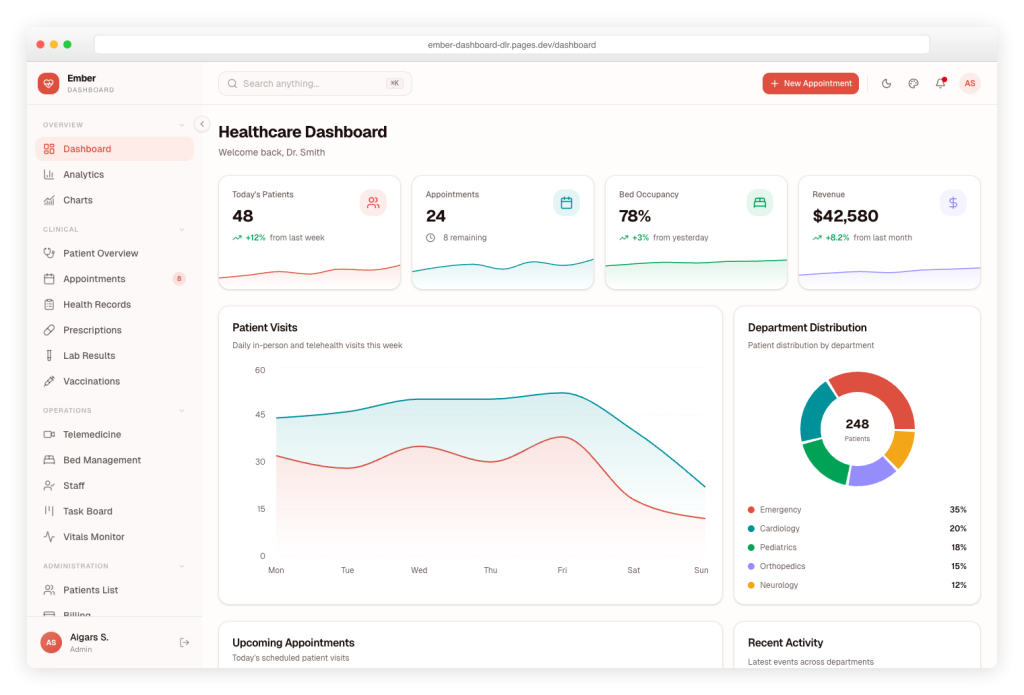Open the Vaccinations page

pos(114,381)
